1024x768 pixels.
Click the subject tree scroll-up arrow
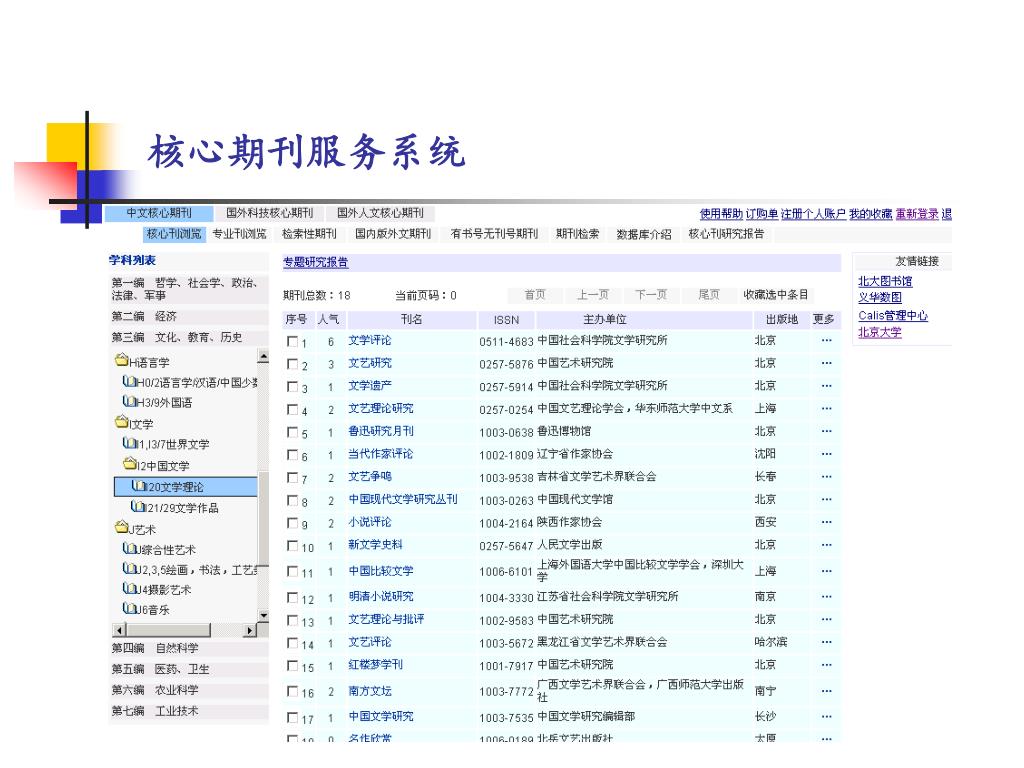pyautogui.click(x=263, y=357)
